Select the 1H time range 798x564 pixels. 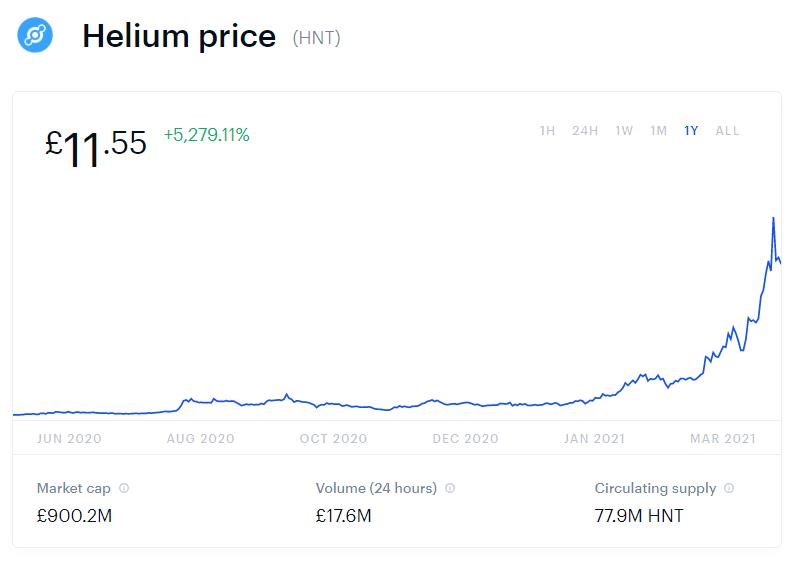tap(547, 131)
